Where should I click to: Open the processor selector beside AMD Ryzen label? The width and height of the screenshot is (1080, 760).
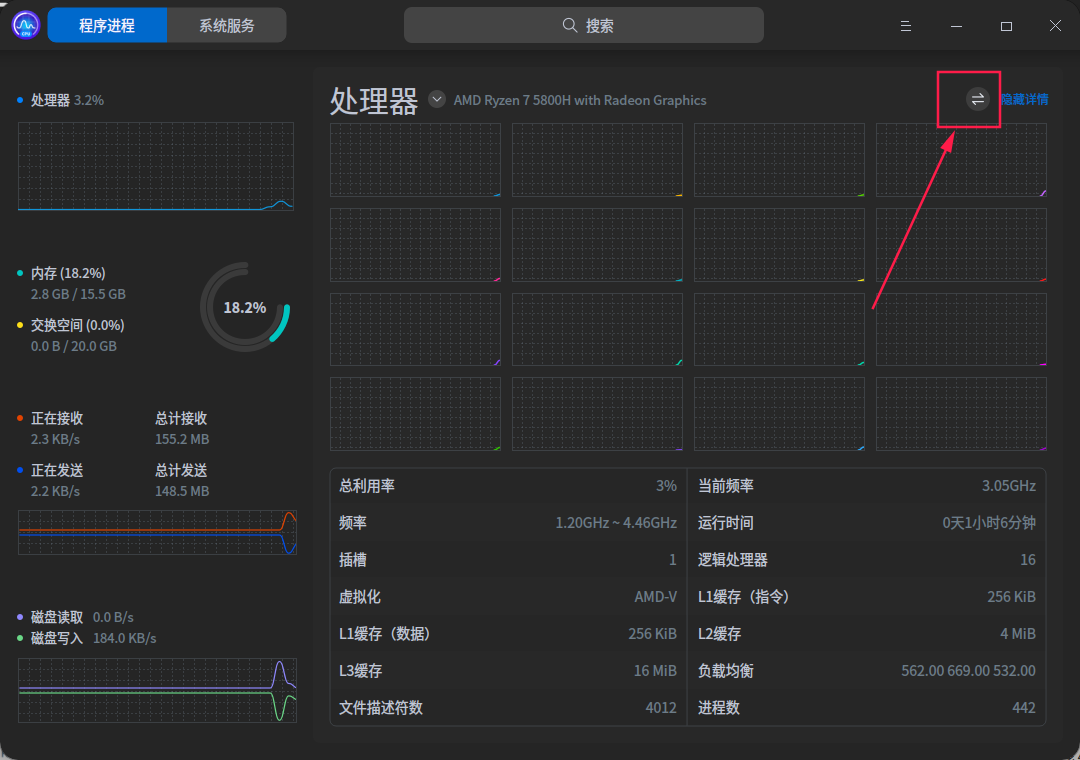tap(436, 99)
